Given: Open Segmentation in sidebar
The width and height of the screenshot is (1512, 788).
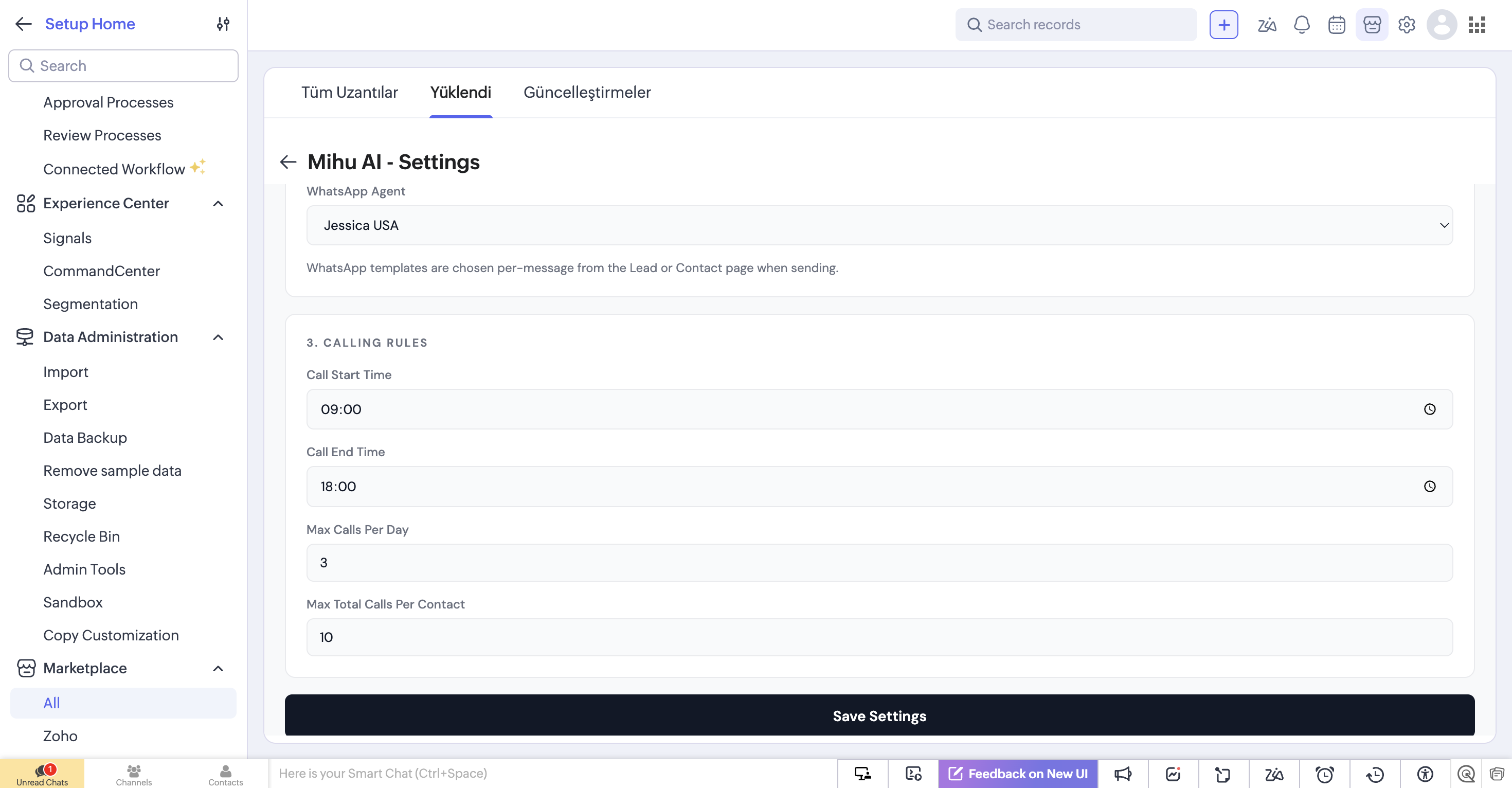Looking at the screenshot, I should [91, 303].
